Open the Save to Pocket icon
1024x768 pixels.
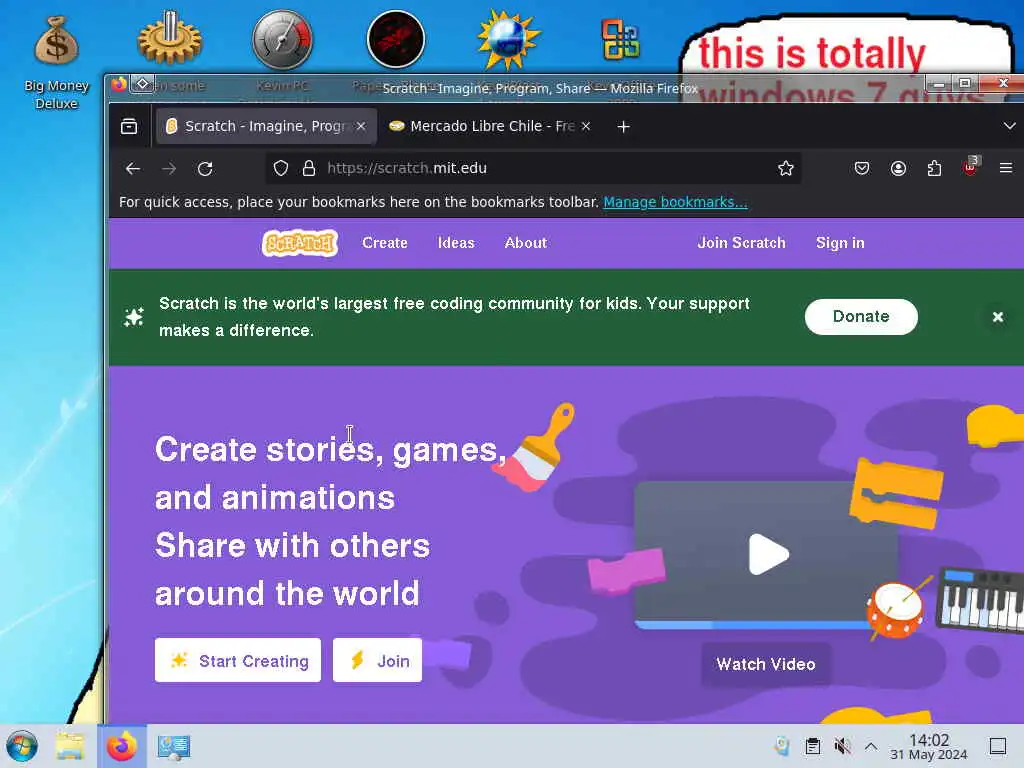tap(862, 168)
